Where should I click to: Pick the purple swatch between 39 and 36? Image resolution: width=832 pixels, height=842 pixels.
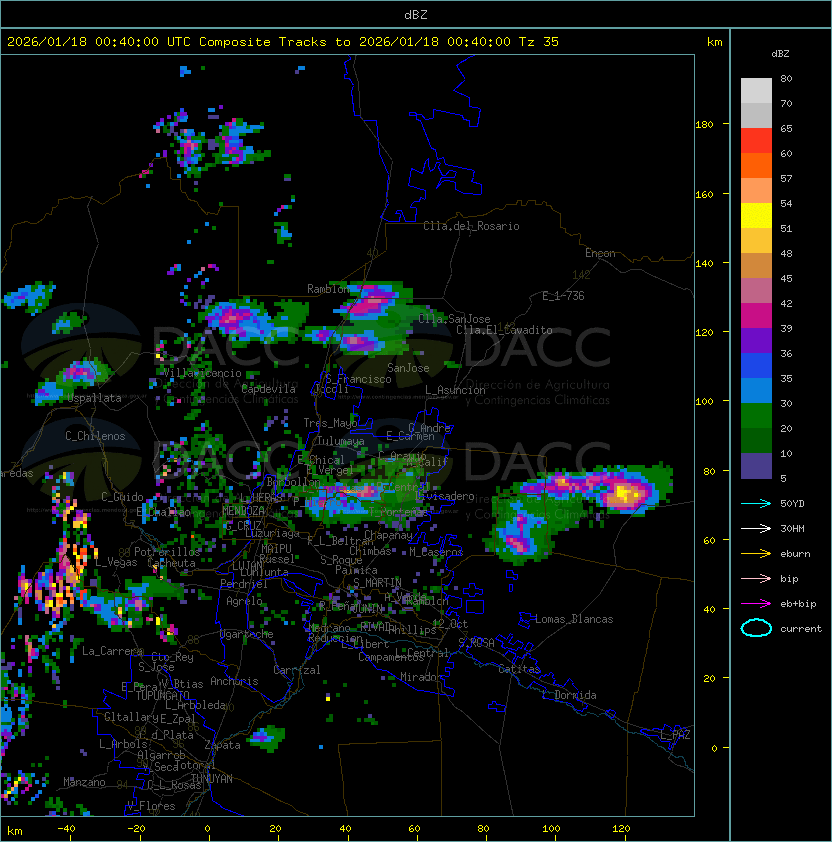click(756, 340)
